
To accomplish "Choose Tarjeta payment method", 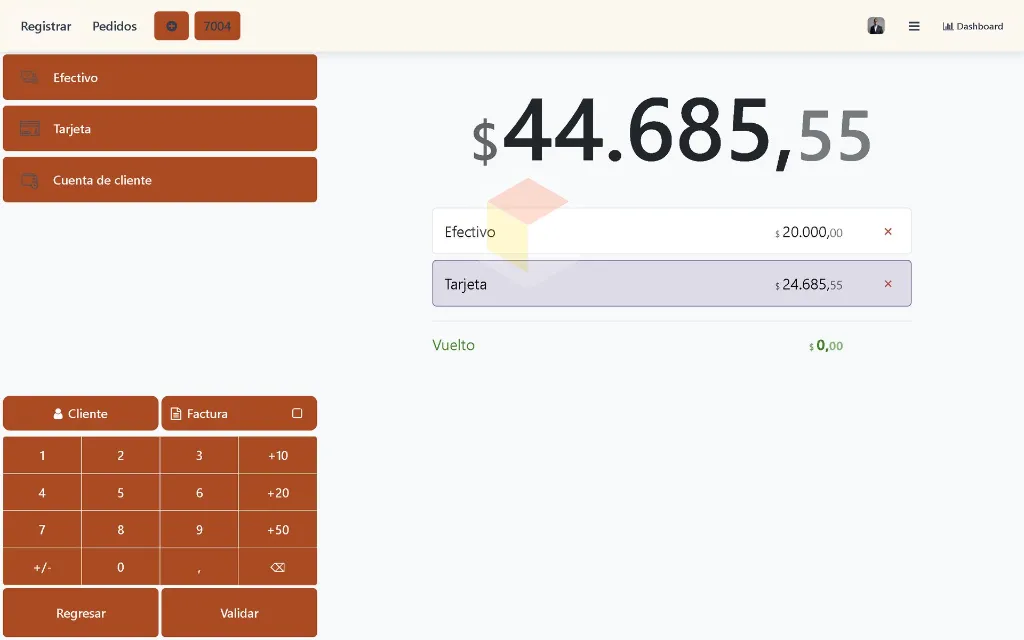I will click(160, 129).
